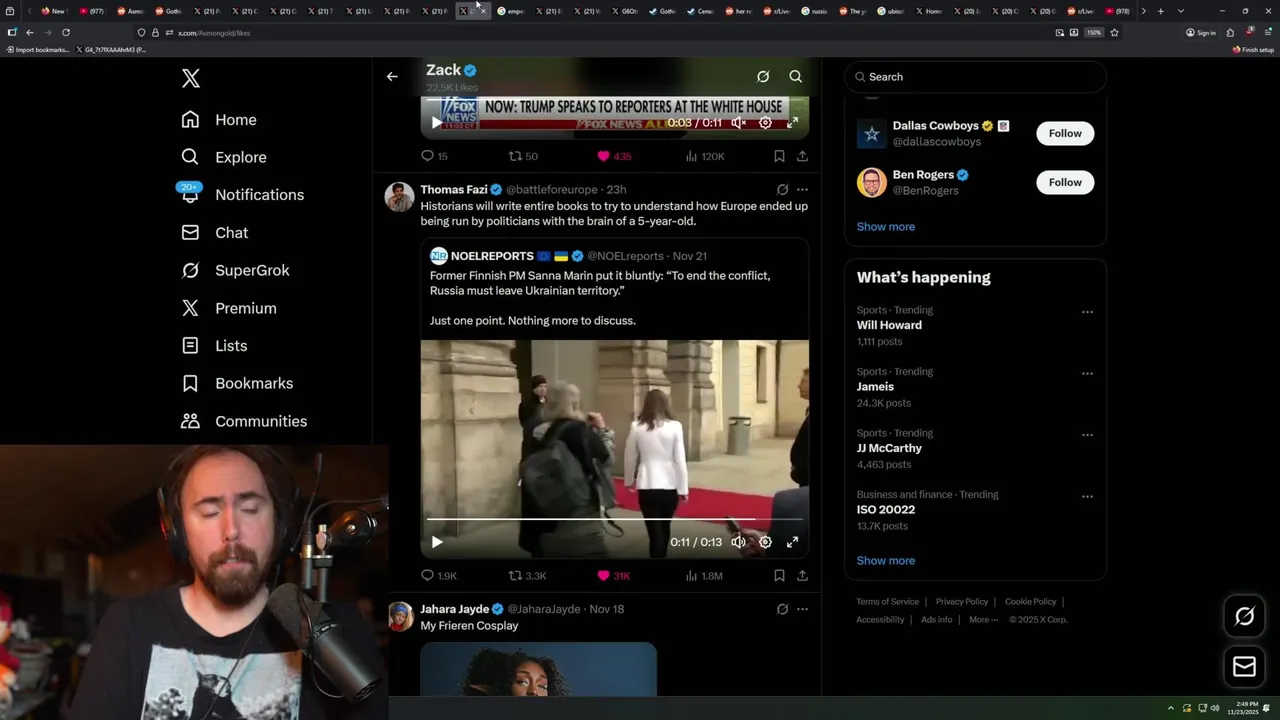Open more options for Will Howard trend
Viewport: 1280px width, 720px height.
click(x=1087, y=312)
